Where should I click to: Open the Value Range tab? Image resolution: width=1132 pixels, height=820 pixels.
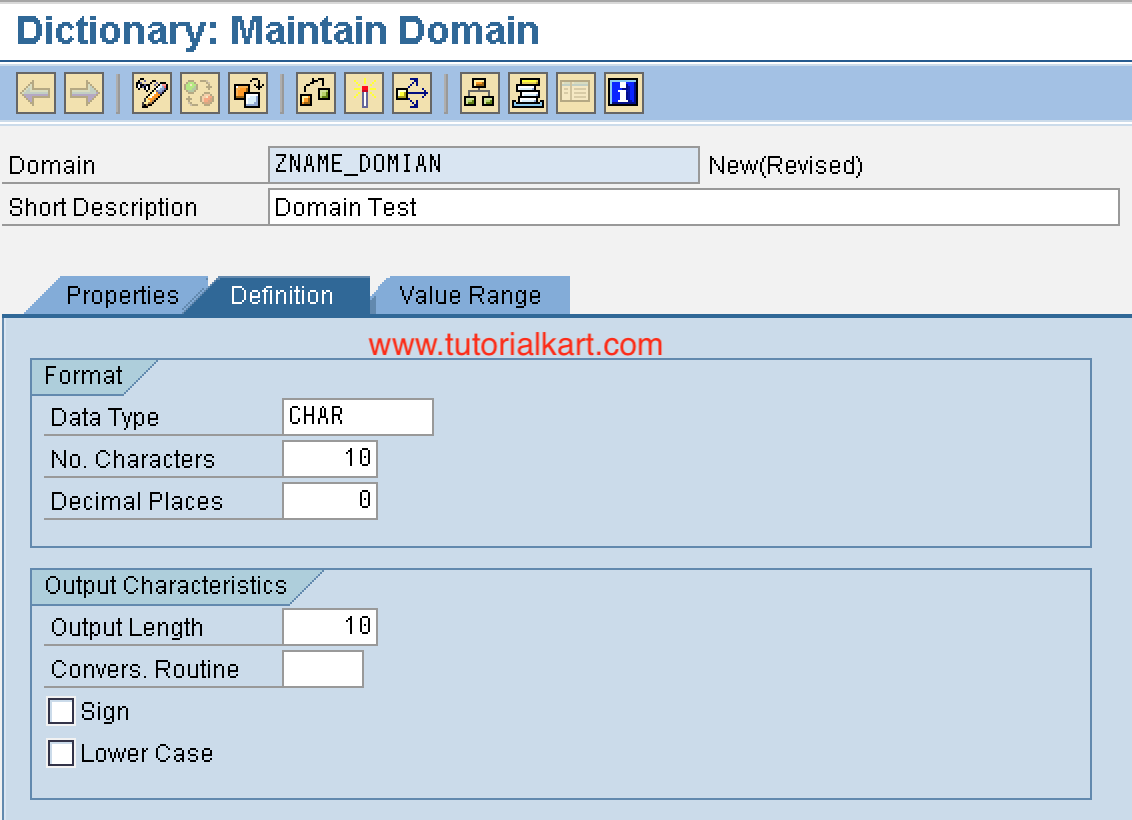[470, 296]
